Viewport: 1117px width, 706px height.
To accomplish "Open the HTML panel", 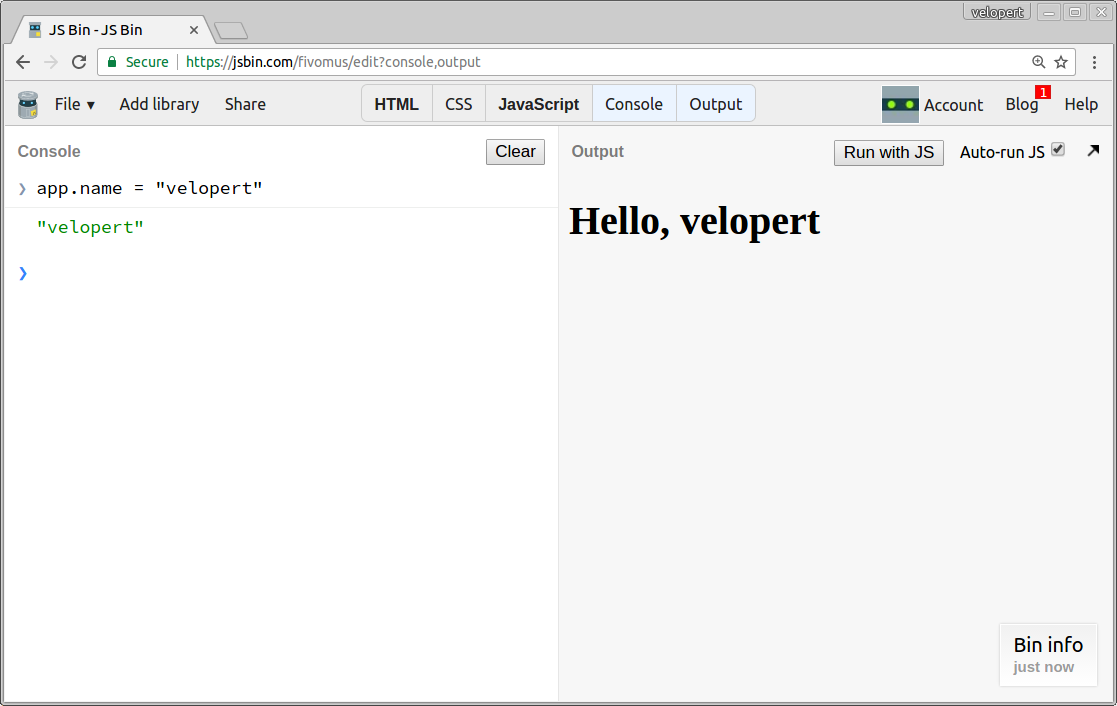I will [396, 103].
